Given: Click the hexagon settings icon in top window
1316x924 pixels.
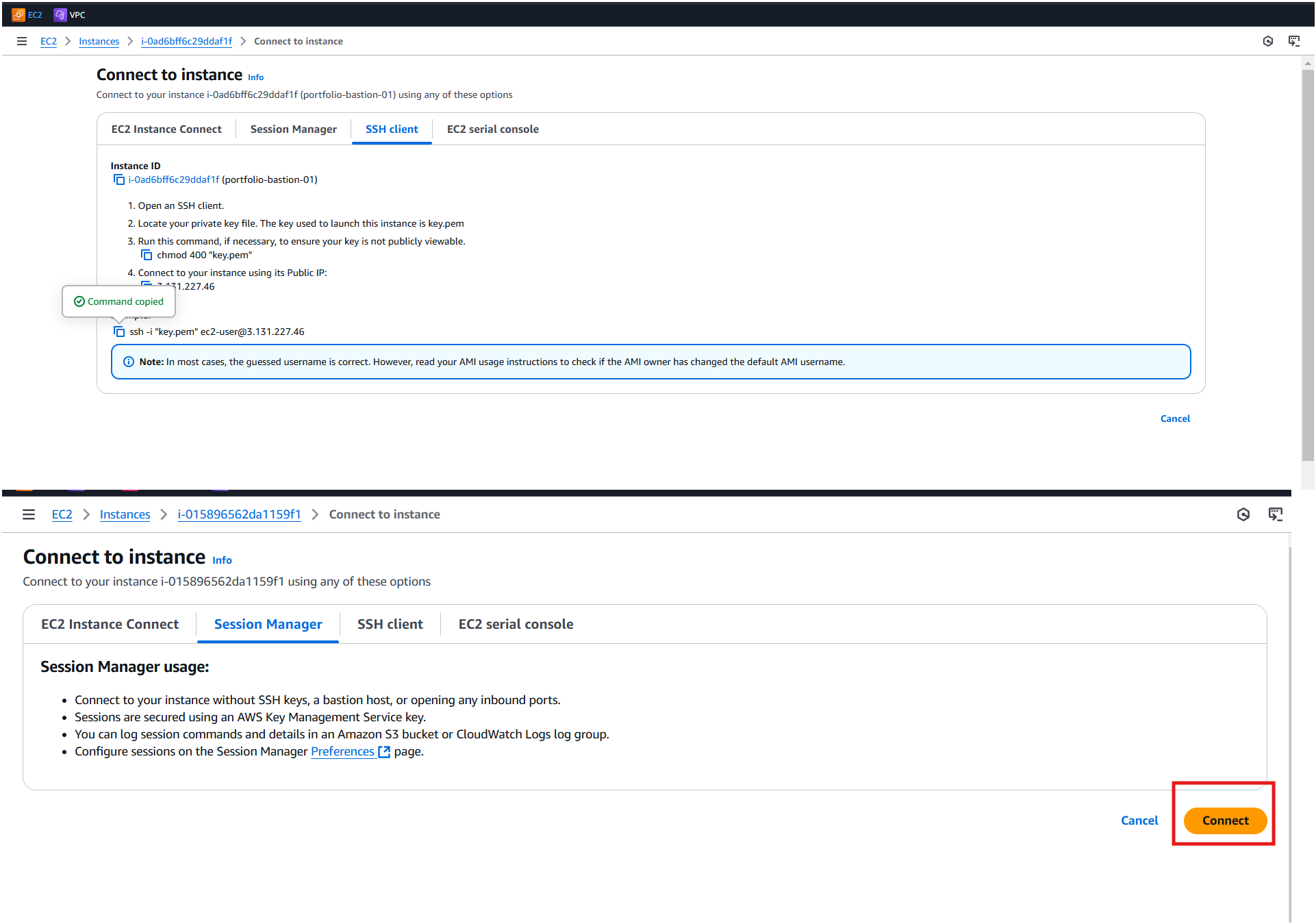Looking at the screenshot, I should tap(1268, 41).
